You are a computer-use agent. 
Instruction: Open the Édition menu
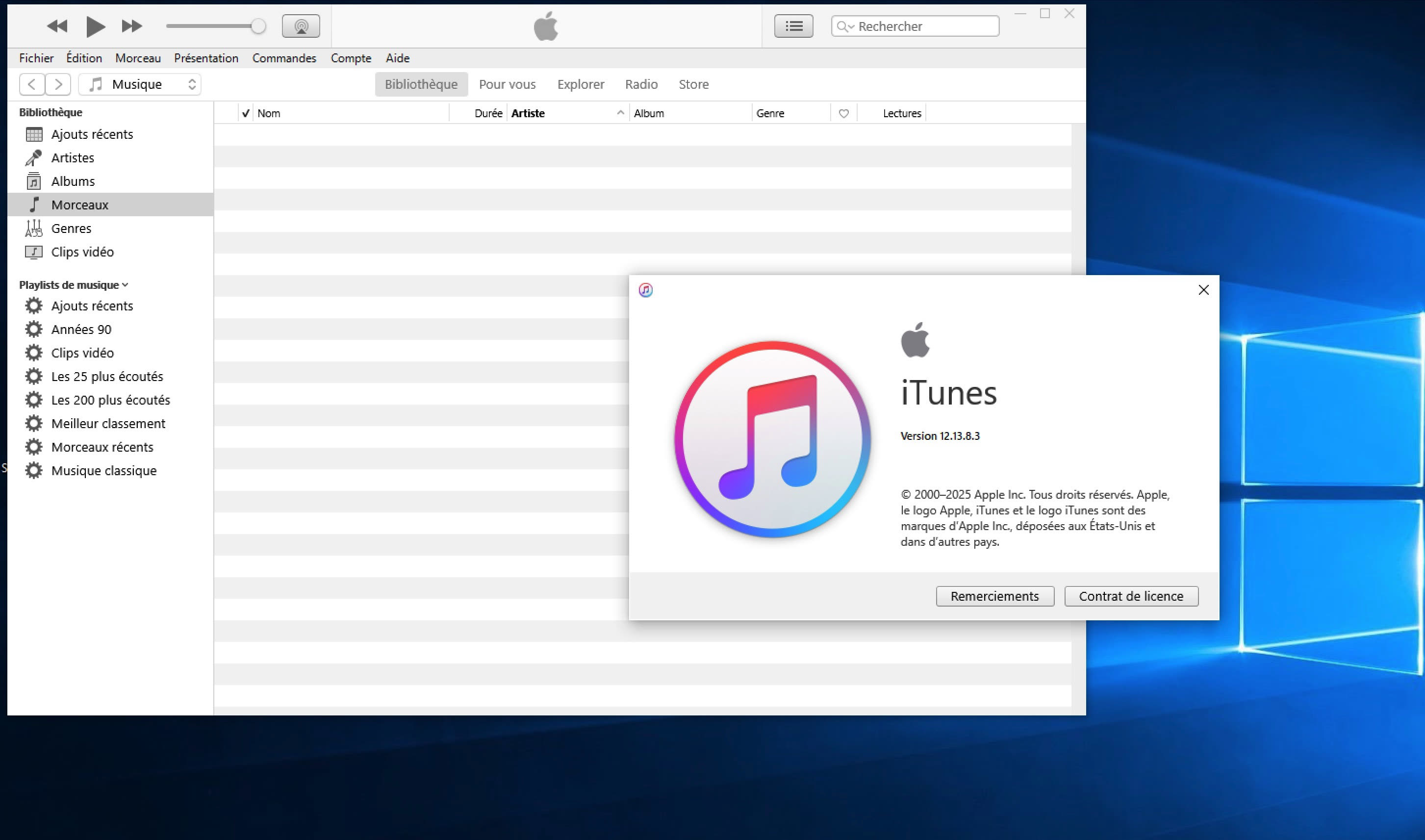click(x=84, y=58)
